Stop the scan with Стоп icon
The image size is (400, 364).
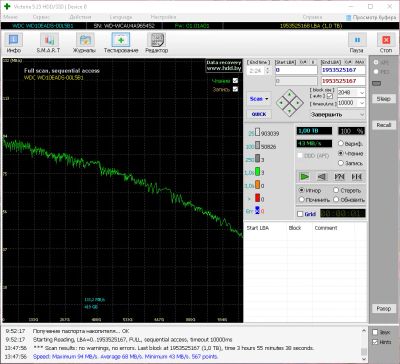[386, 43]
